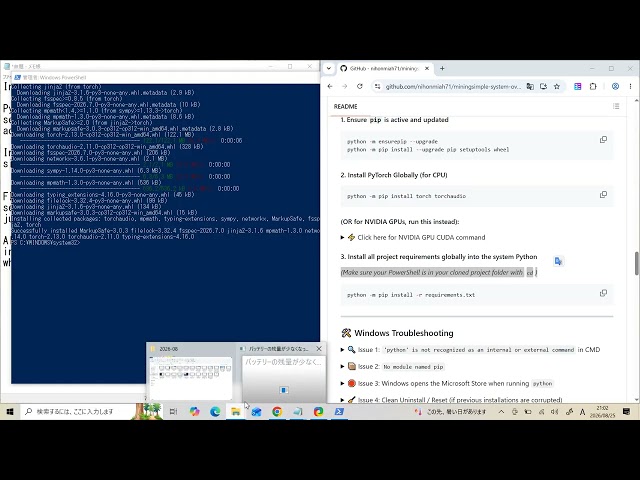640x480 pixels.
Task: Open the colorful grid extension icon
Action: click(578, 87)
